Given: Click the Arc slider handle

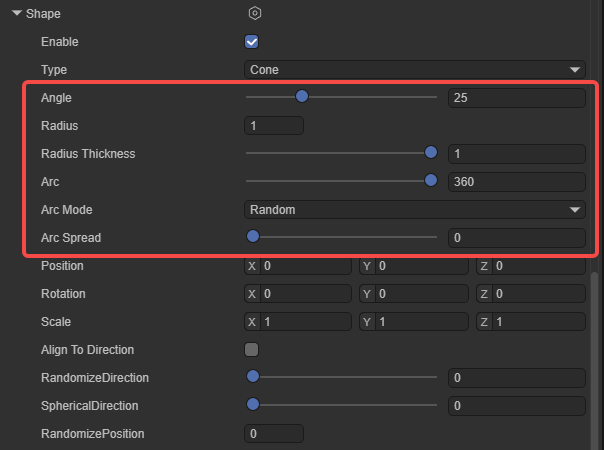Looking at the screenshot, I should [x=431, y=181].
